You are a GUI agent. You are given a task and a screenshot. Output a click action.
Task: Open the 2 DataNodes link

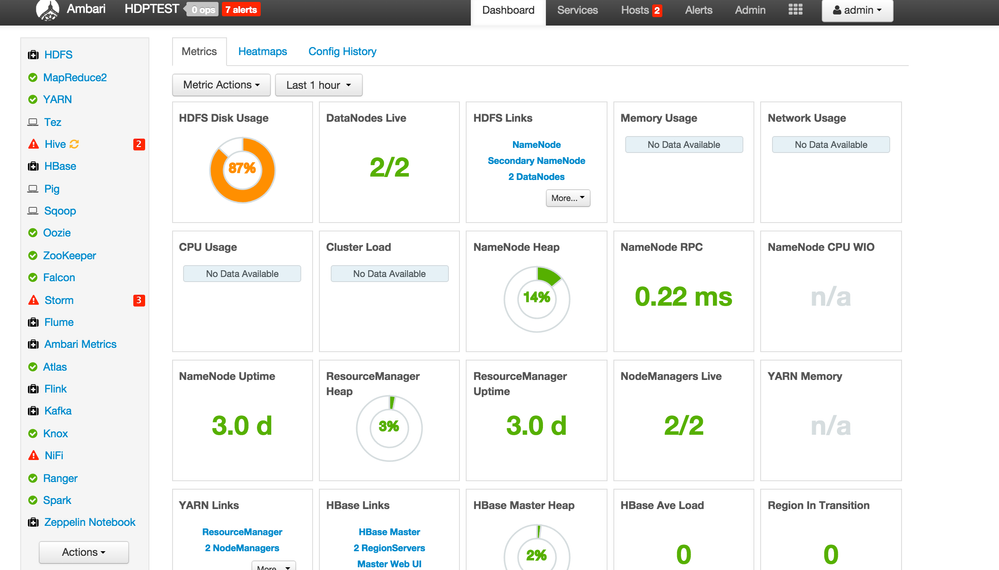(536, 176)
